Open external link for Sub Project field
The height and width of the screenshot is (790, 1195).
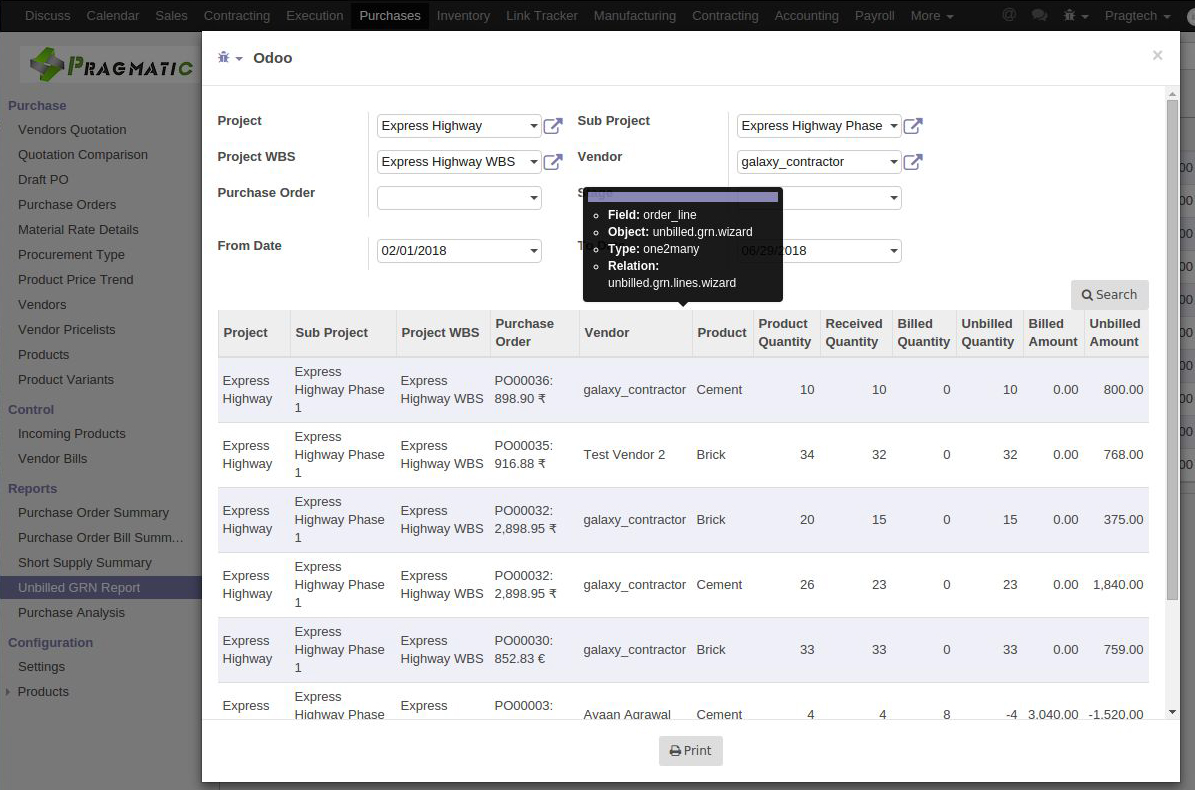tap(913, 126)
